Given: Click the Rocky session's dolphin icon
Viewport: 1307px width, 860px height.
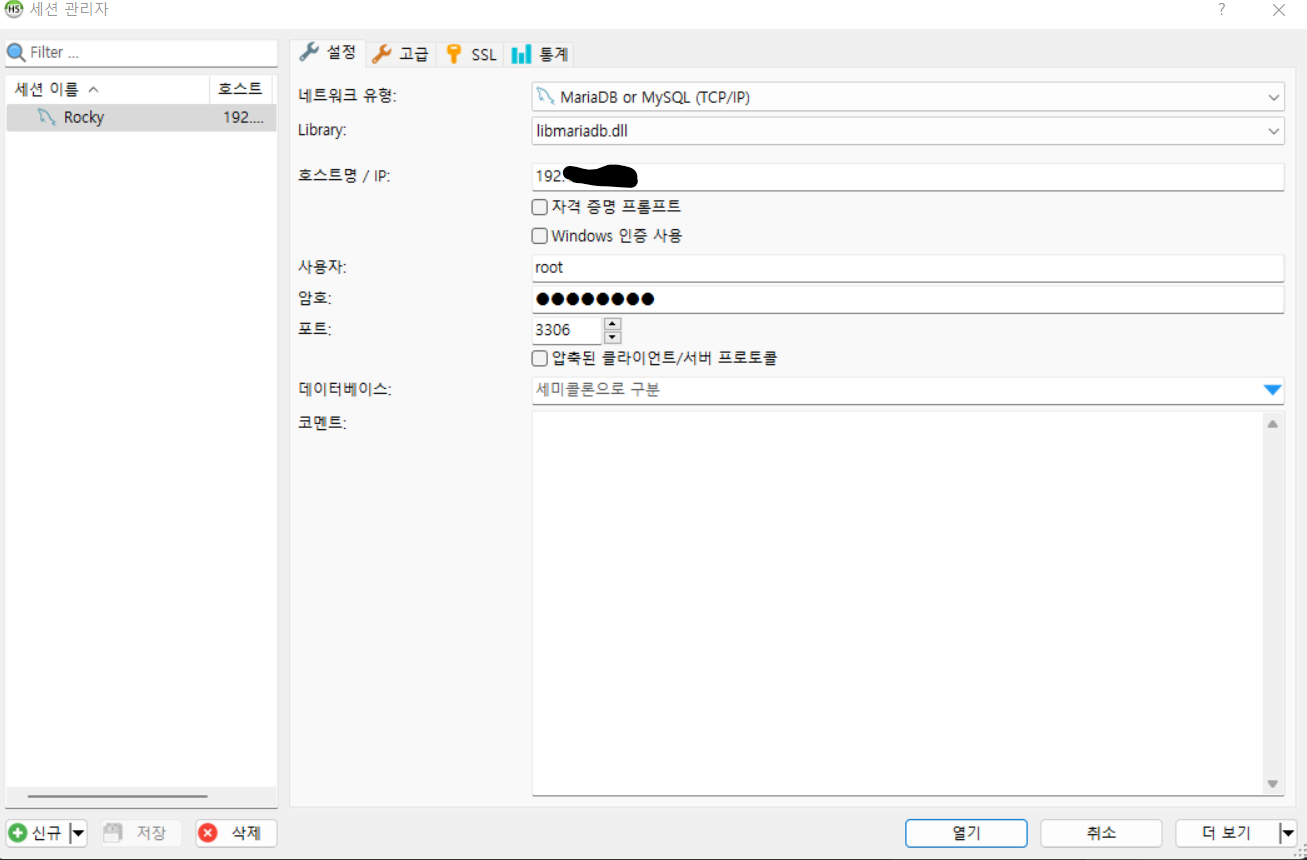Looking at the screenshot, I should [x=46, y=117].
